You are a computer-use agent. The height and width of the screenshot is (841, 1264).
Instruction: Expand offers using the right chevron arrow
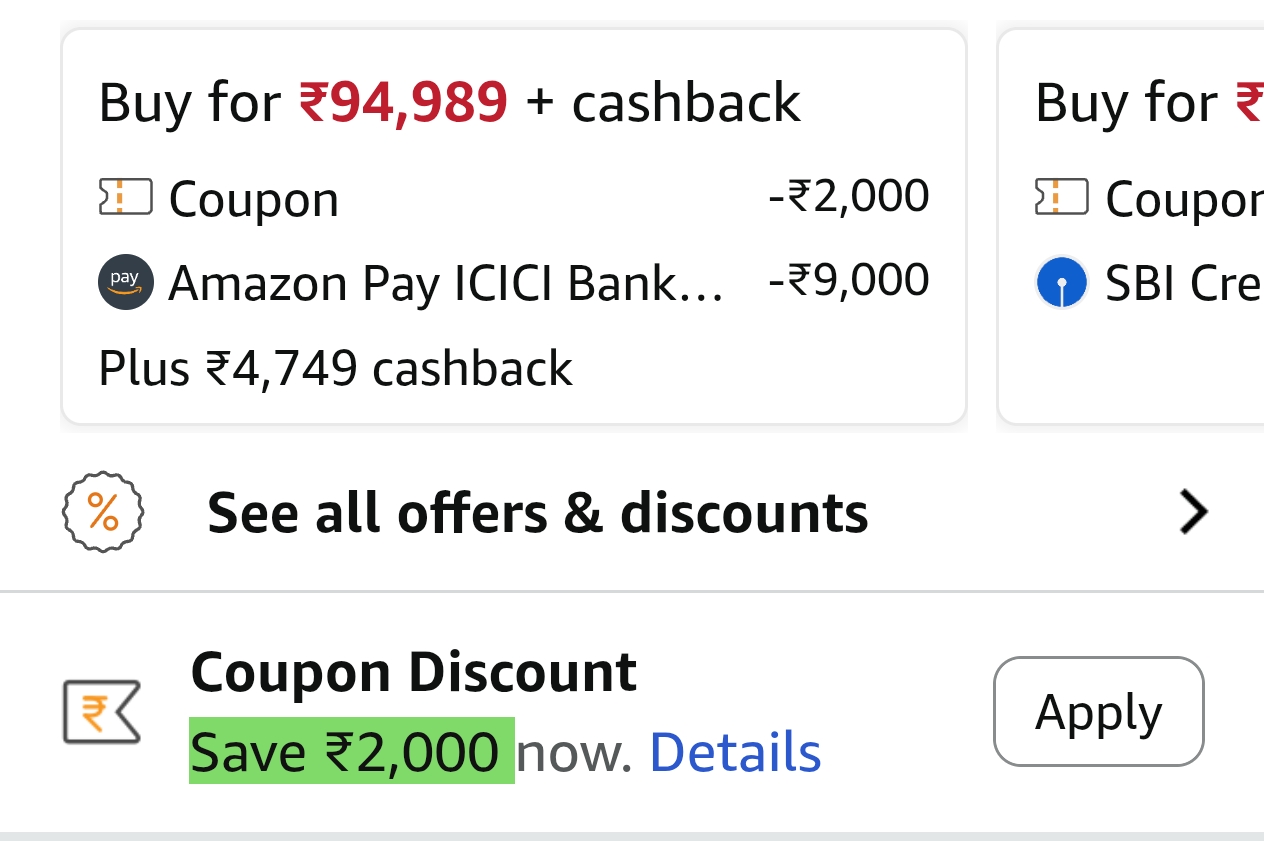tap(1193, 513)
